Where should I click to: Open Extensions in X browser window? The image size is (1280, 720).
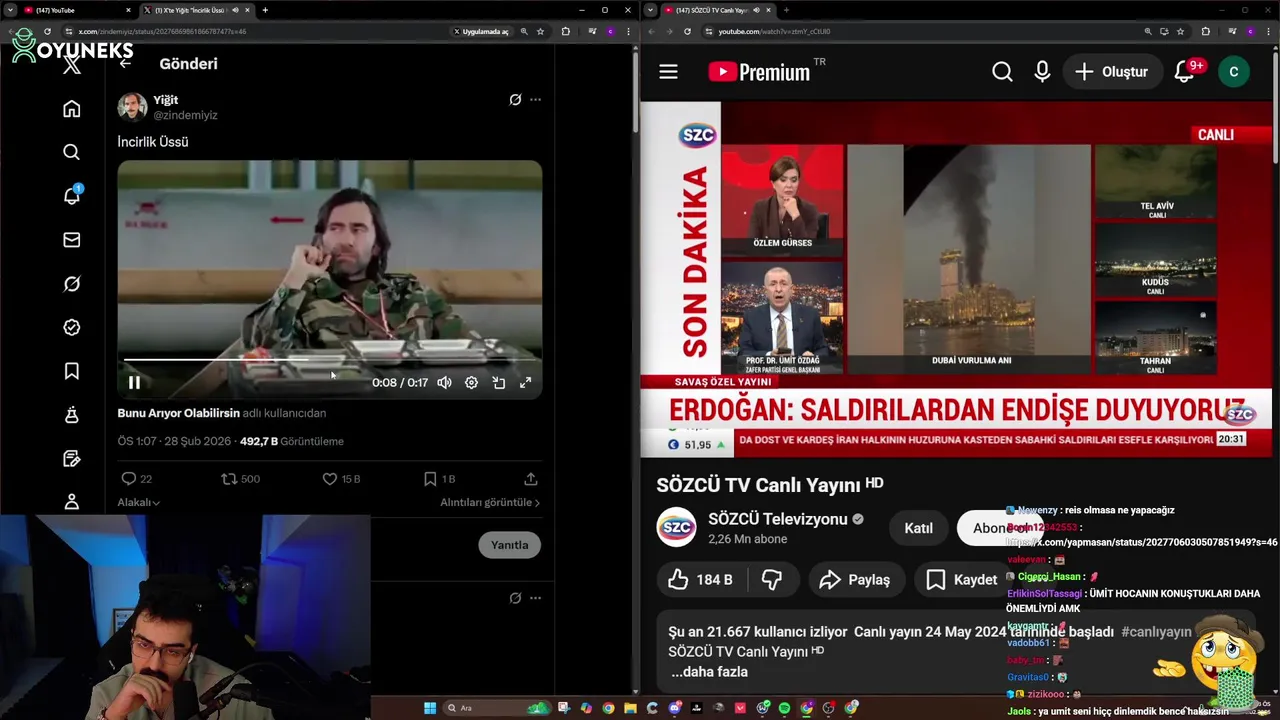click(x=566, y=31)
